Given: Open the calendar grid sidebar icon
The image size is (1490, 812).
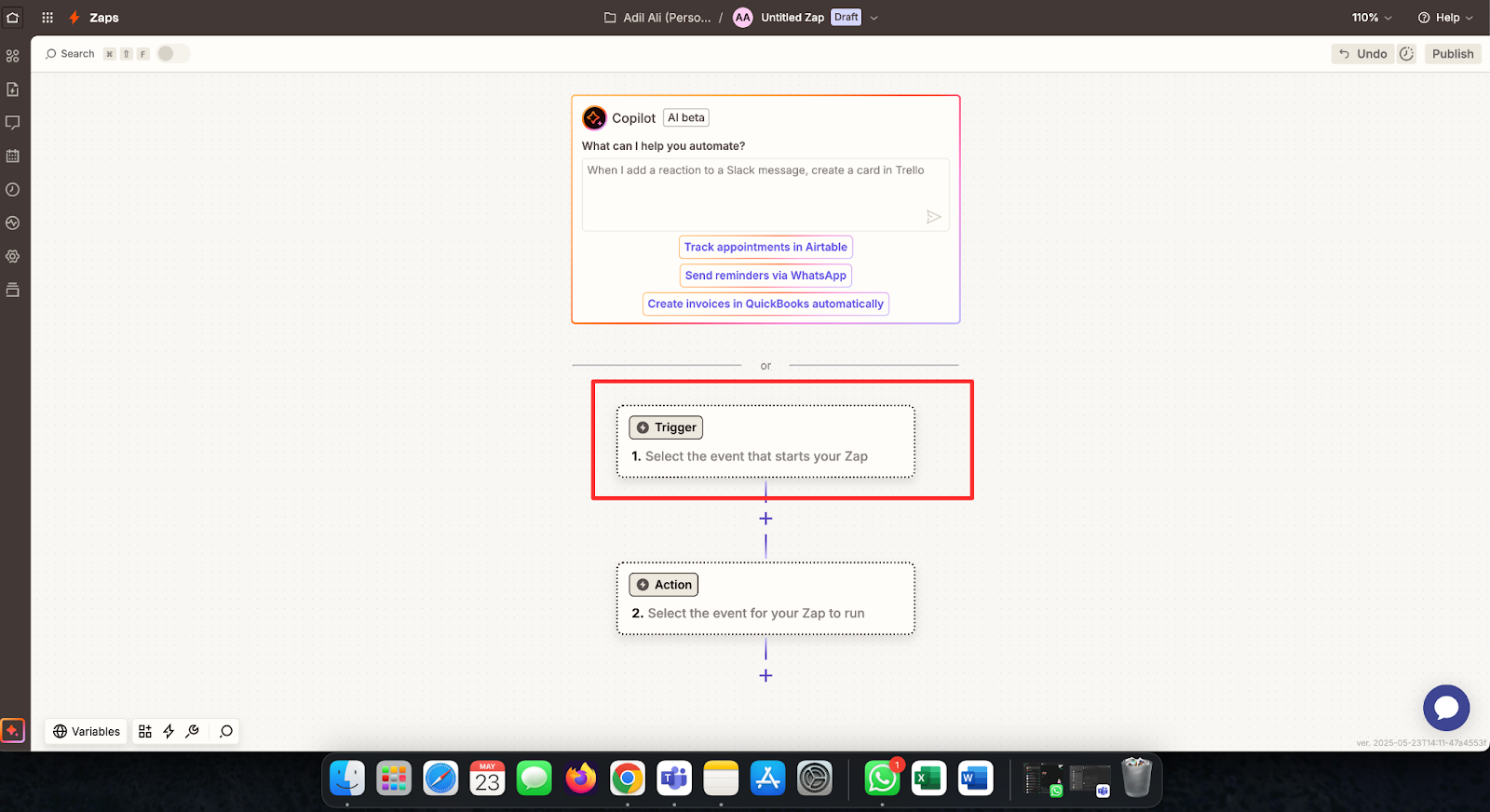Looking at the screenshot, I should (13, 156).
